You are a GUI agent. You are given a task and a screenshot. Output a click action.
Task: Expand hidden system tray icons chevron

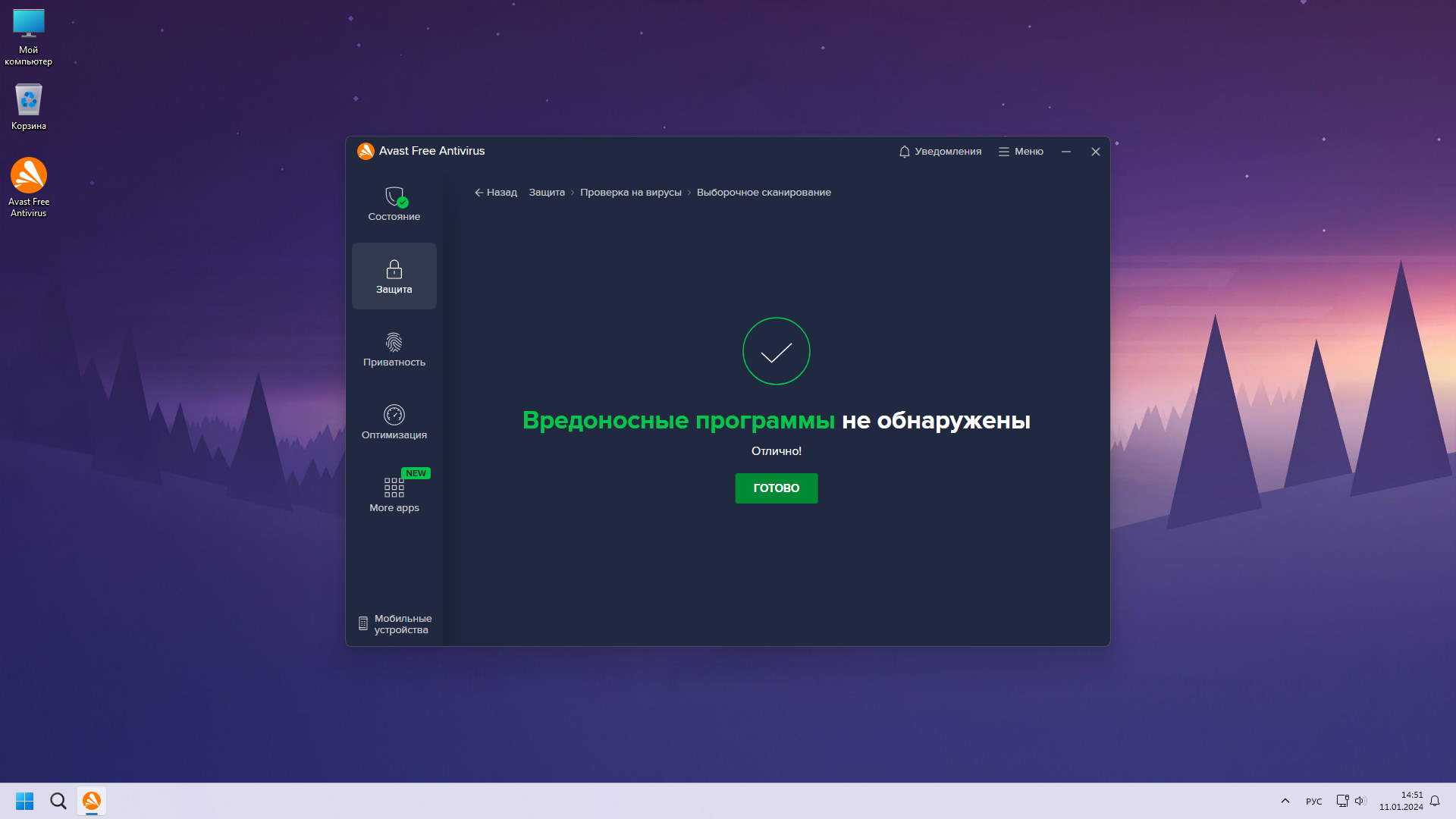[x=1285, y=801]
